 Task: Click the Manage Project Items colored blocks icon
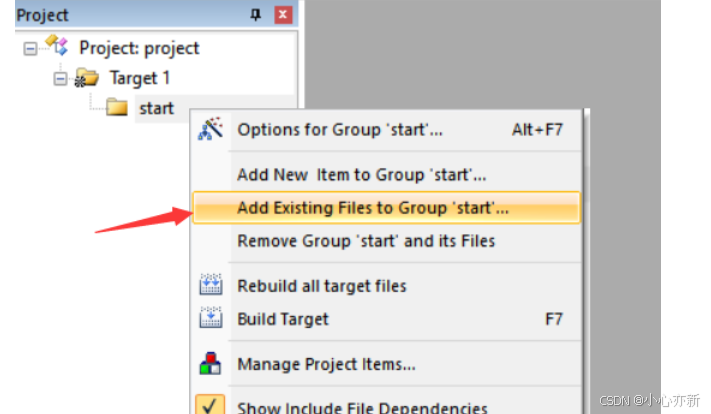click(x=210, y=363)
